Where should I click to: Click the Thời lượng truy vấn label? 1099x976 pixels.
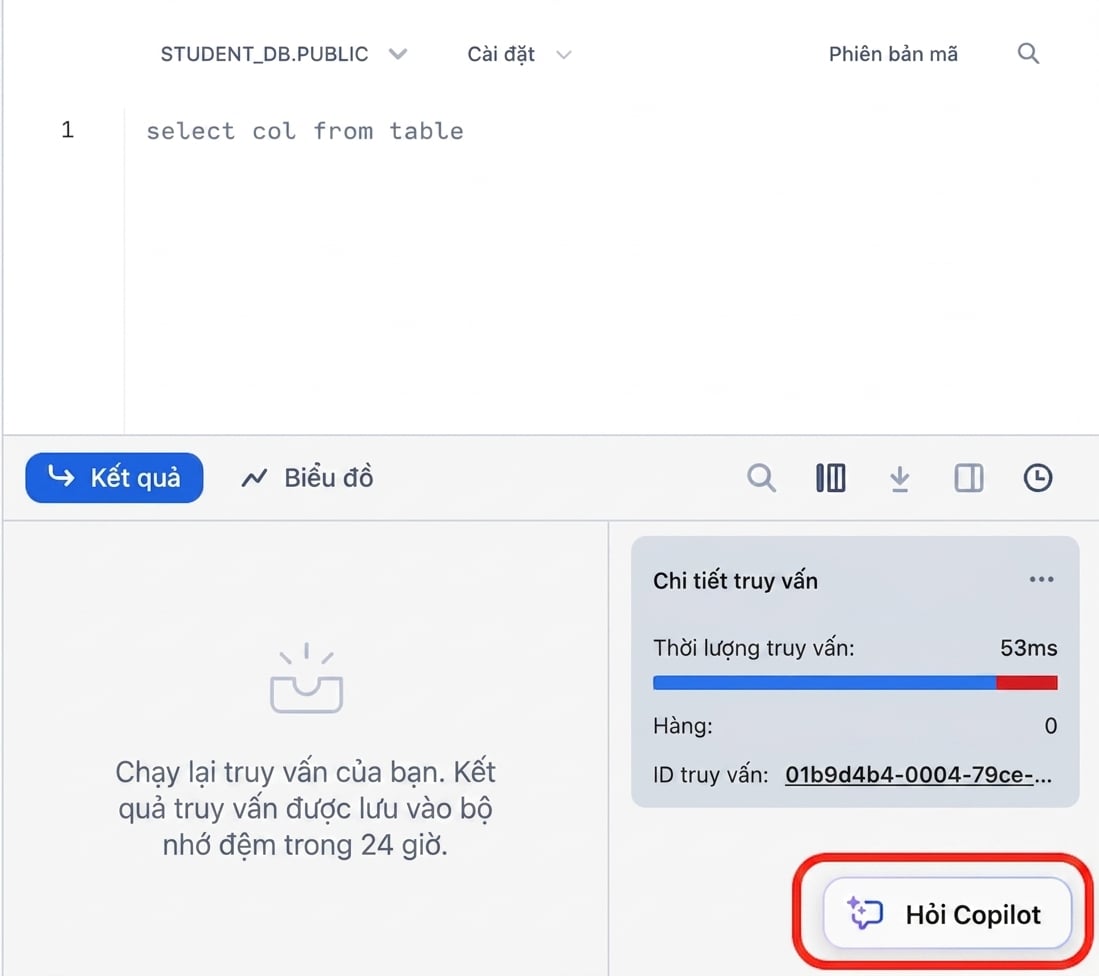[x=753, y=648]
